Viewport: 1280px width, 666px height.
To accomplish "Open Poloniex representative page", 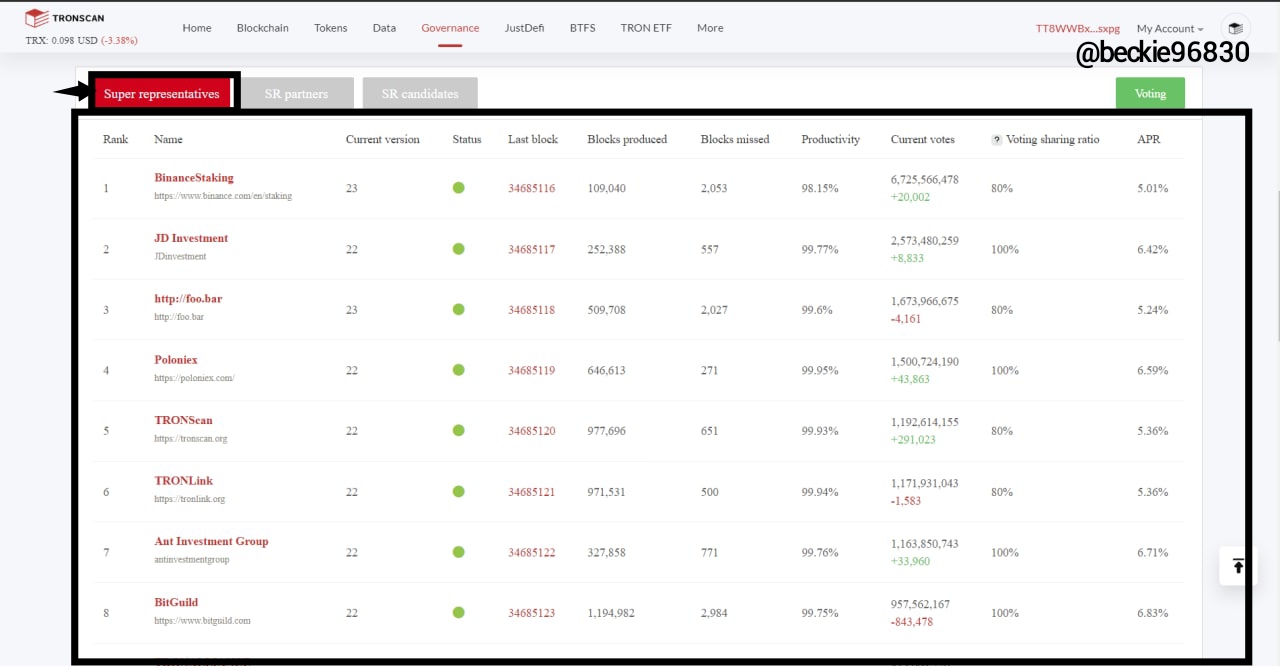I will pos(176,359).
